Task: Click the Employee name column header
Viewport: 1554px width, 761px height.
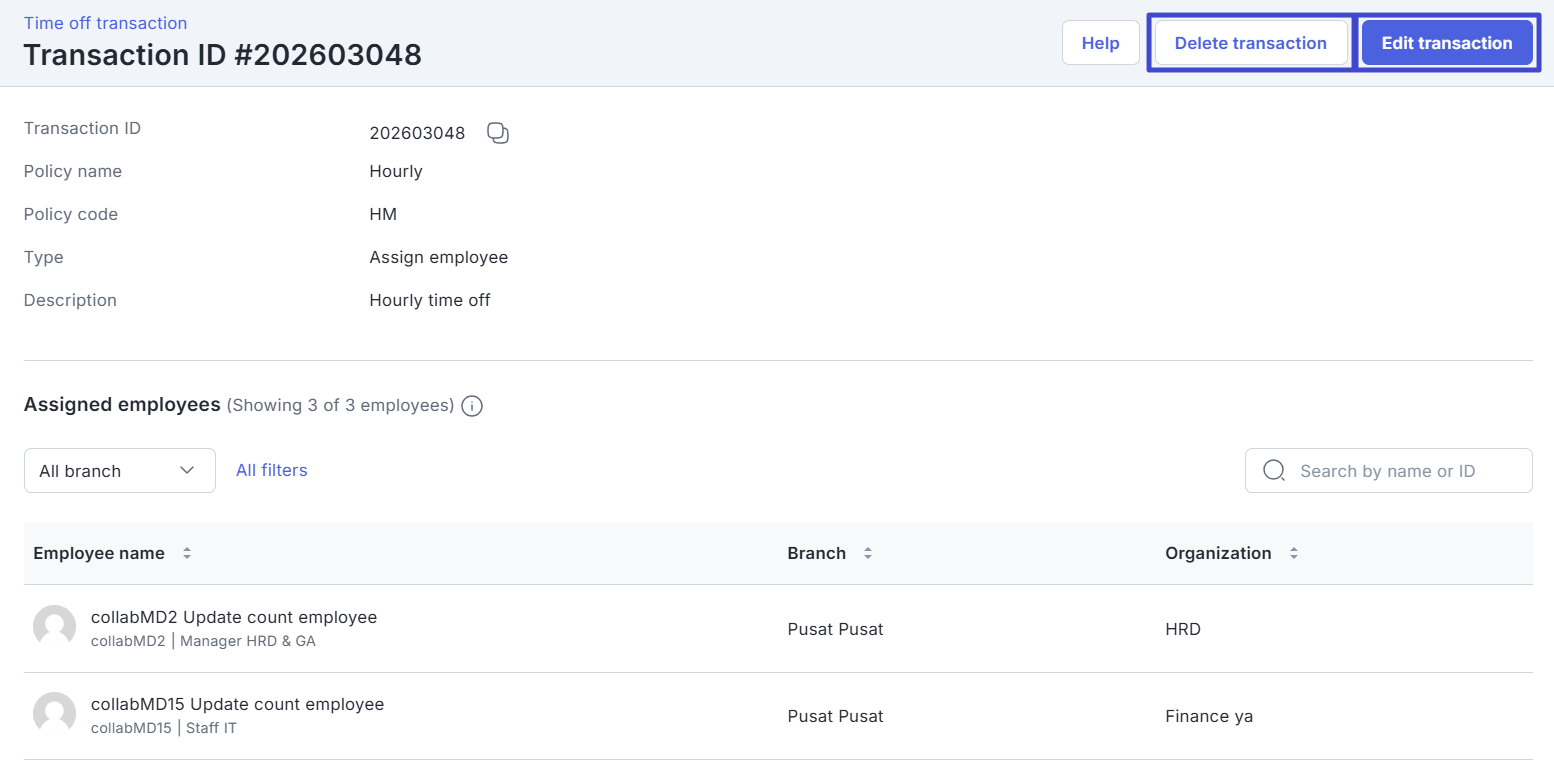Action: coord(99,553)
